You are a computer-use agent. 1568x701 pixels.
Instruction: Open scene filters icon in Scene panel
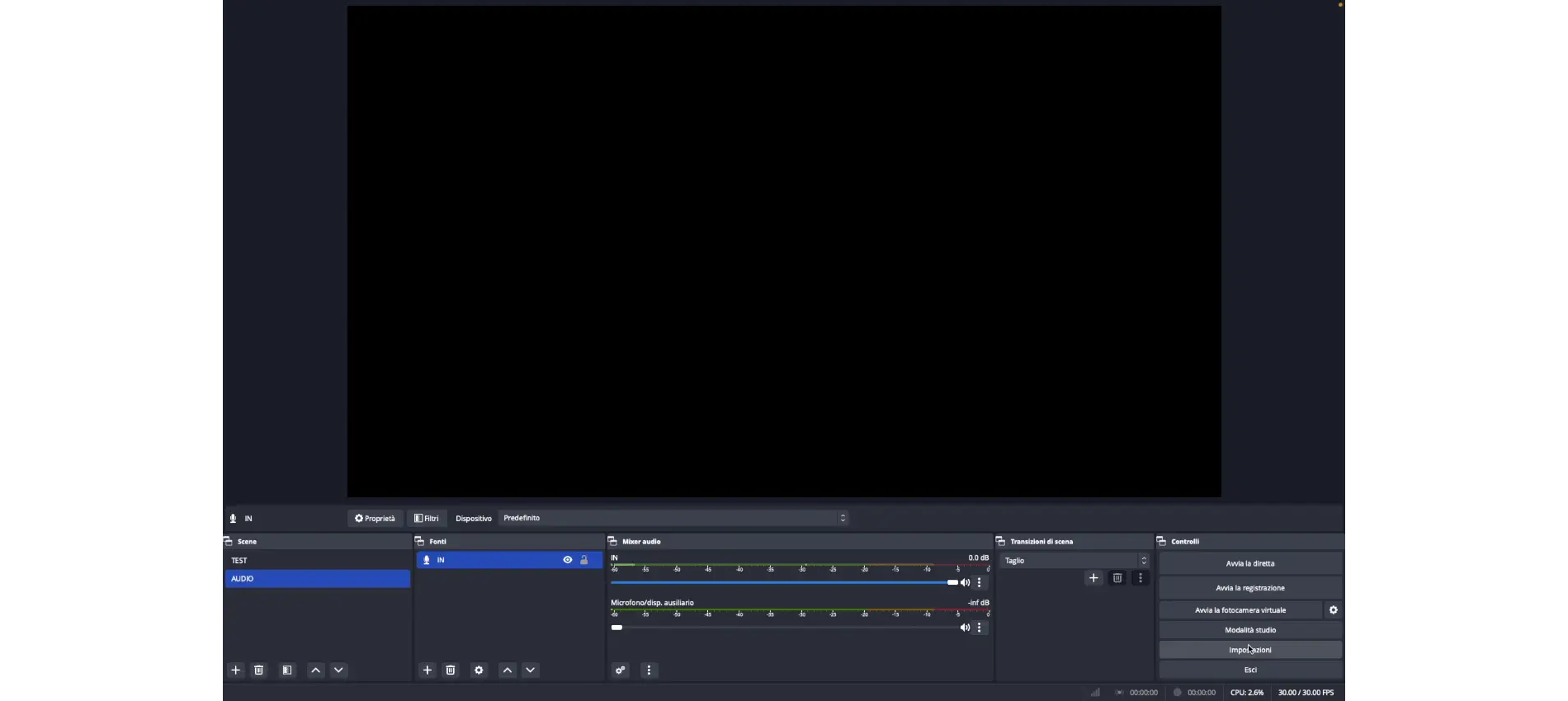point(287,670)
